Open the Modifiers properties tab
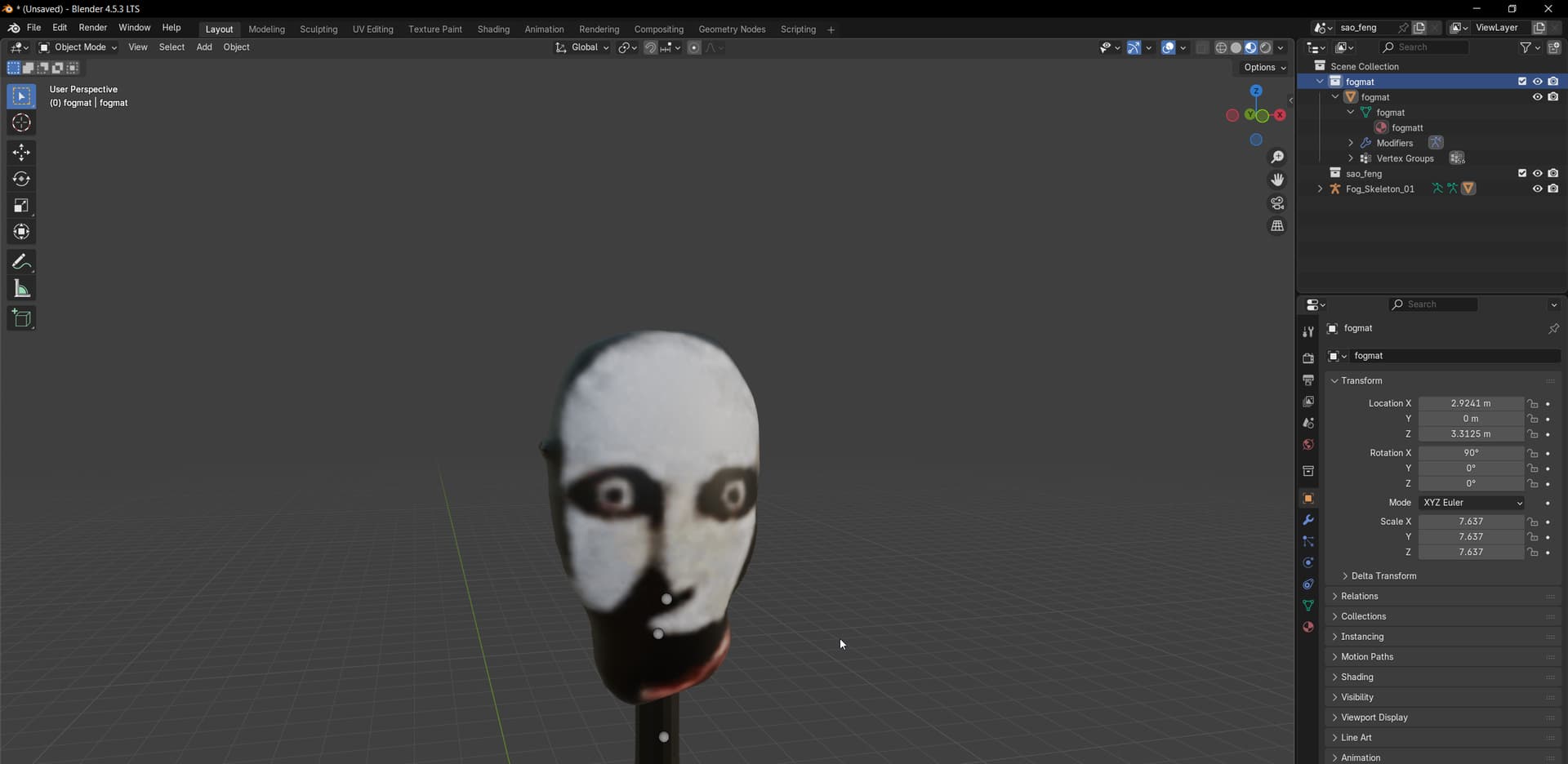 (1308, 521)
